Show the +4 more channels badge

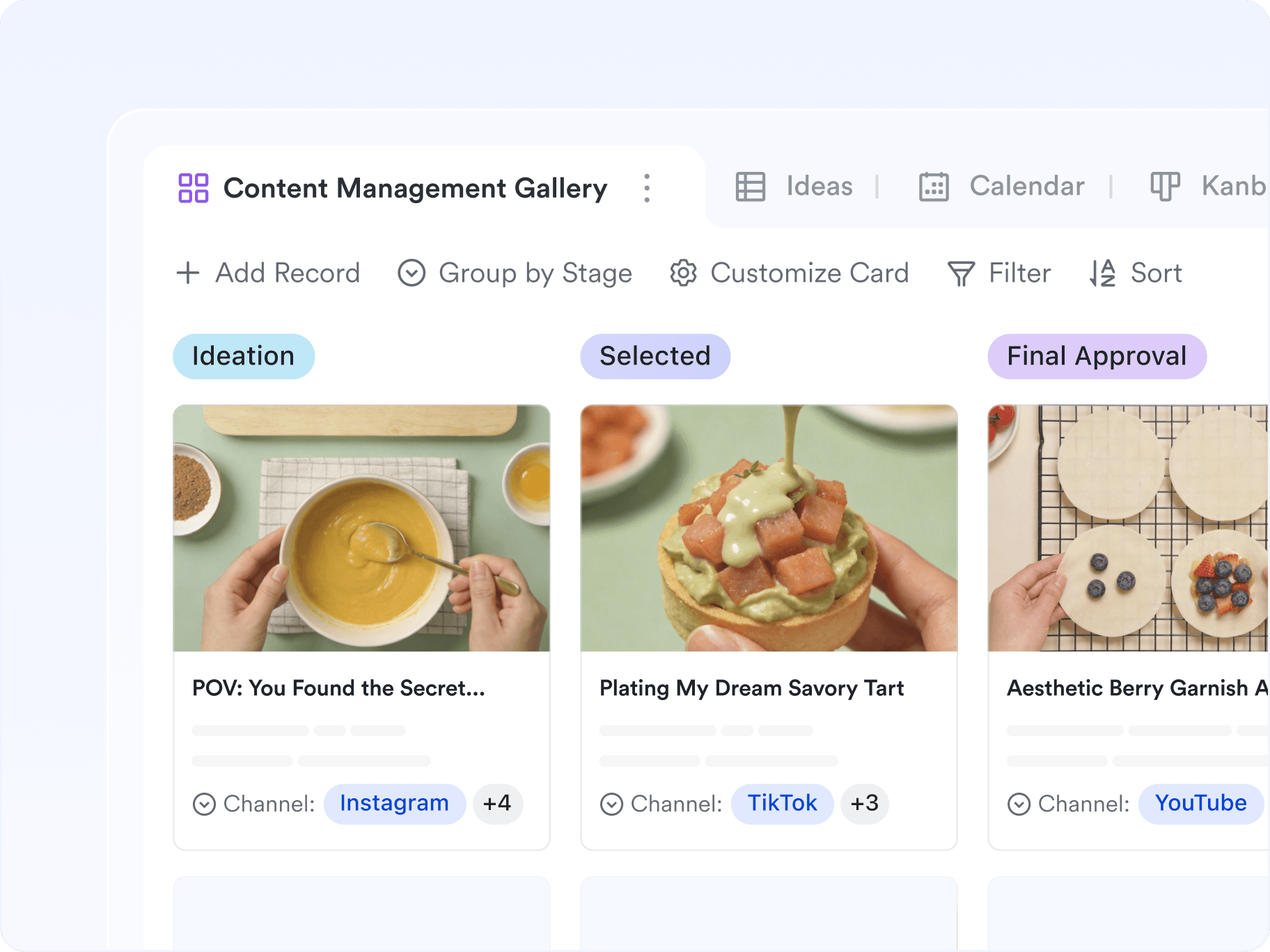pyautogui.click(x=497, y=804)
